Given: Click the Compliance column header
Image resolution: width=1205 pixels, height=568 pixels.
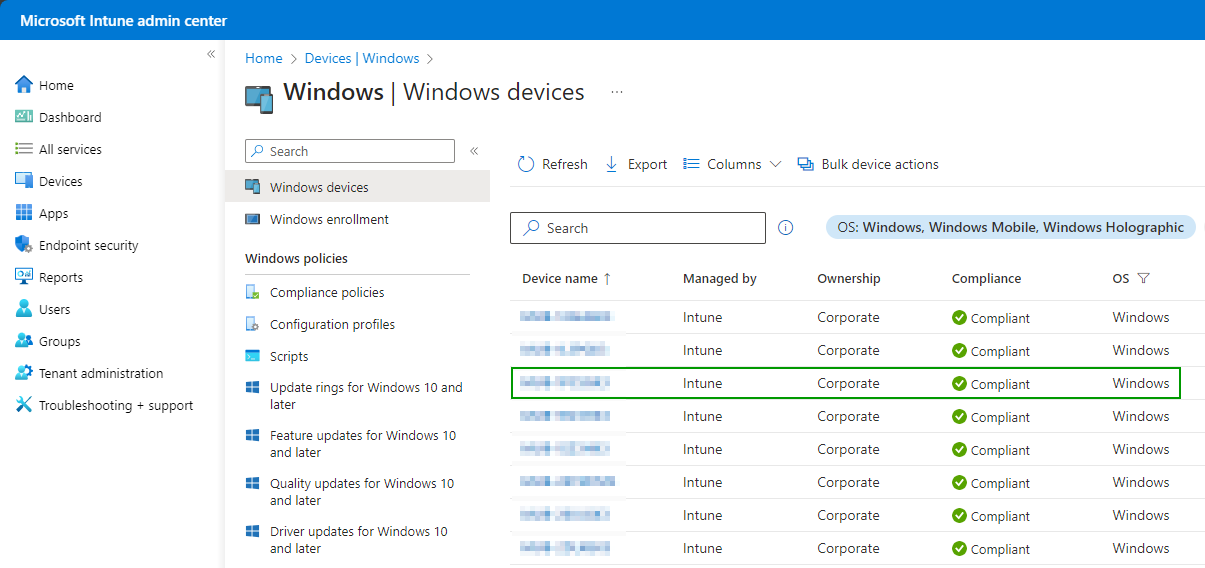Looking at the screenshot, I should pyautogui.click(x=987, y=279).
